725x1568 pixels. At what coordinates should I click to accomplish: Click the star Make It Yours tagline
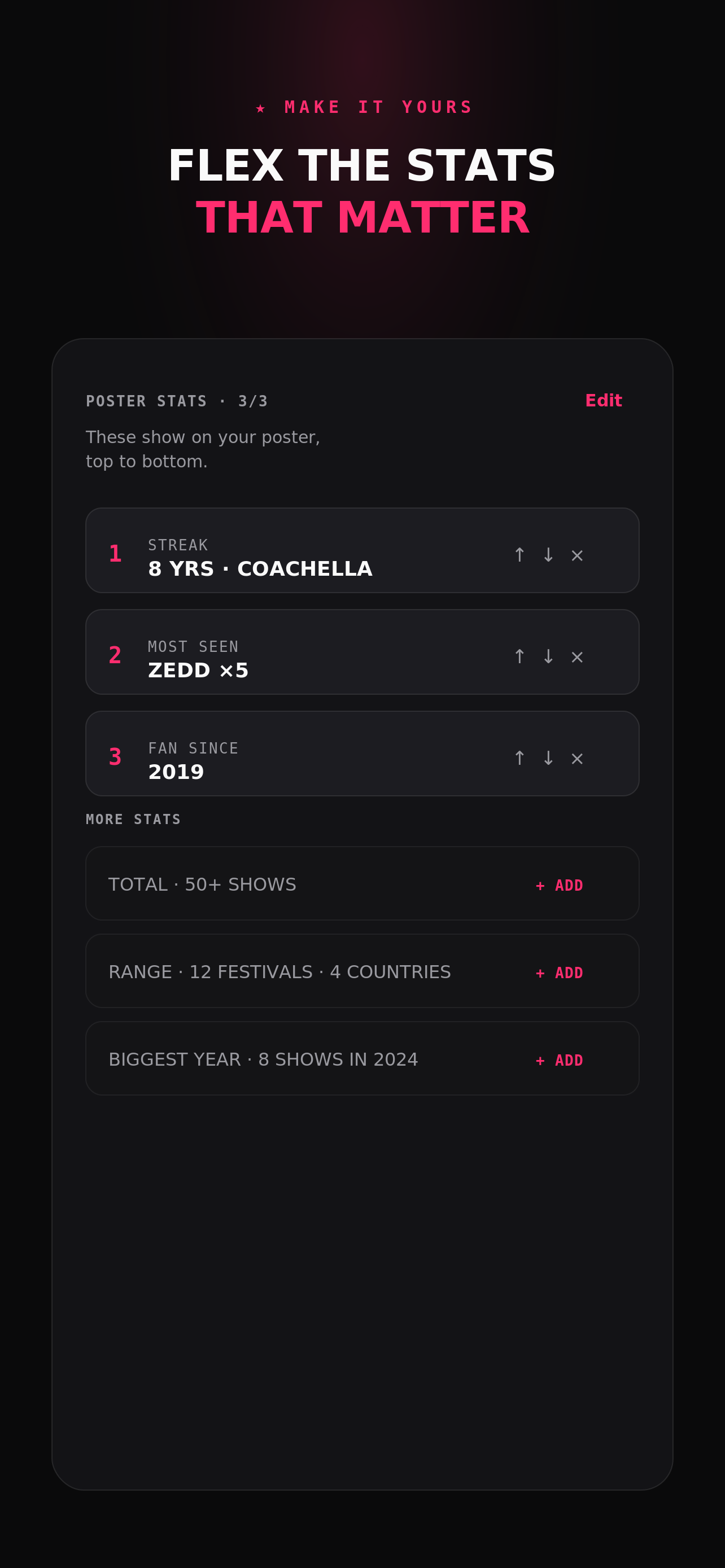point(364,107)
